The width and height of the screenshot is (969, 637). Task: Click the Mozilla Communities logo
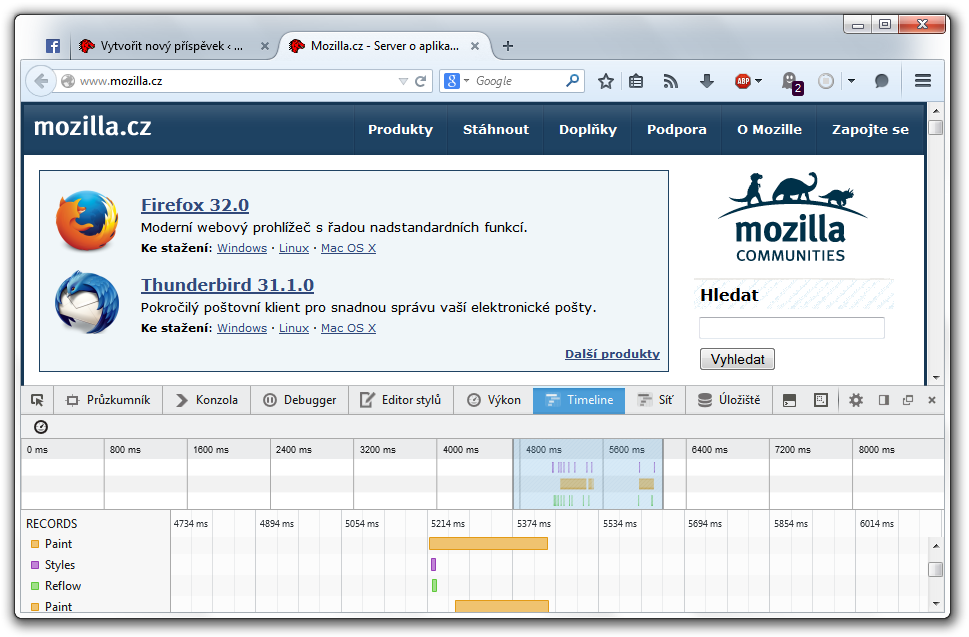[x=792, y=217]
